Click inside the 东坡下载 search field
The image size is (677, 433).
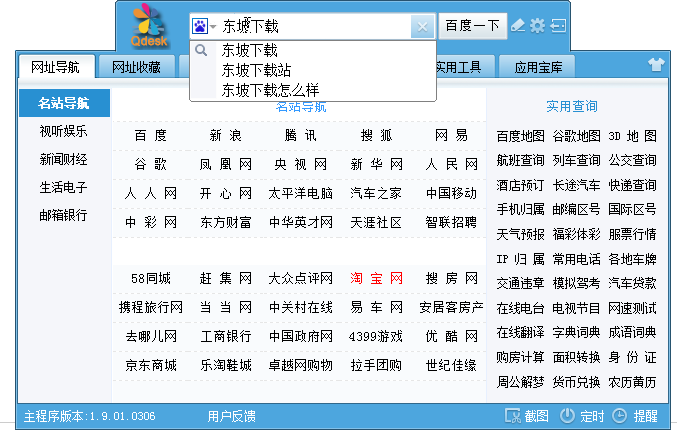click(313, 26)
